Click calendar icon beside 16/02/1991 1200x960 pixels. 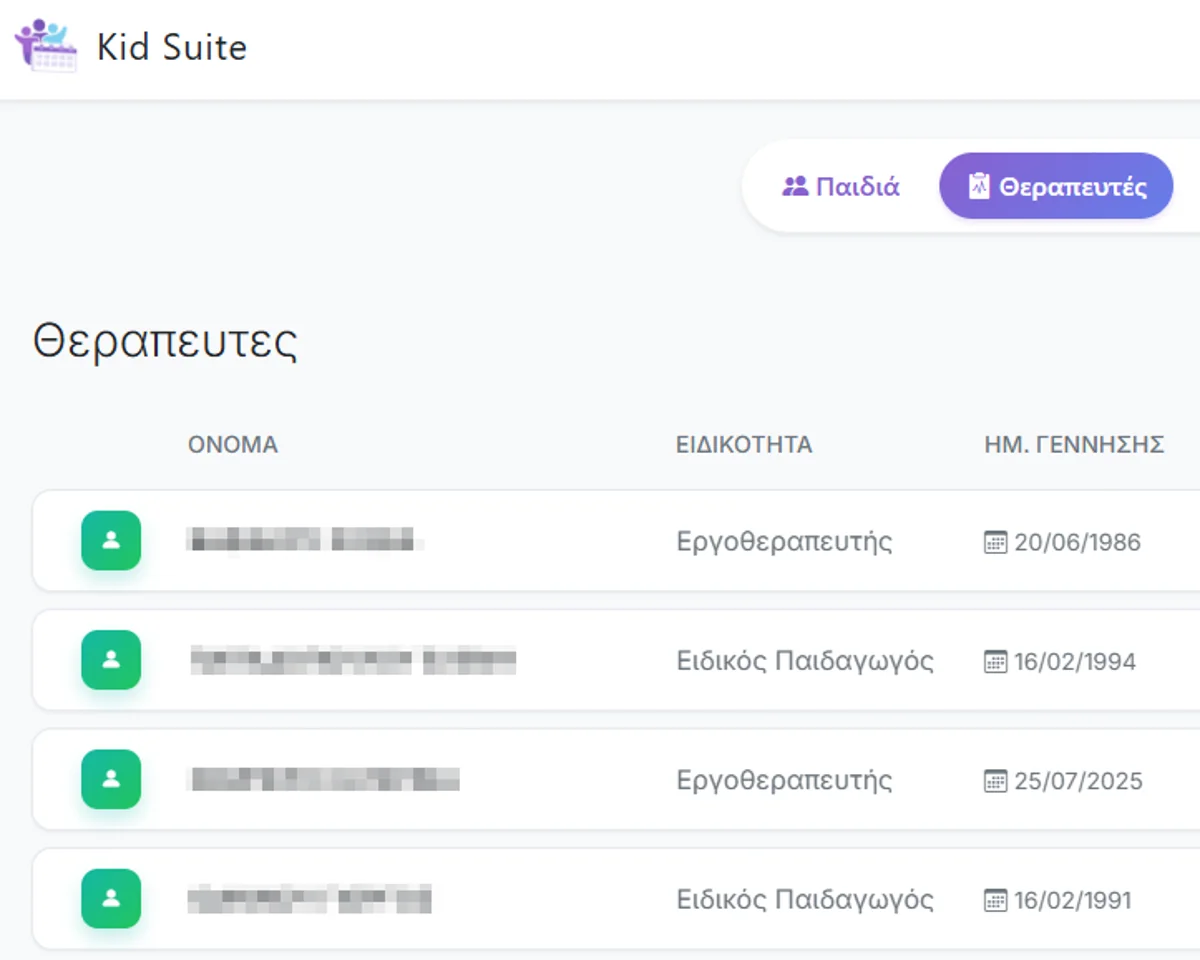(995, 900)
